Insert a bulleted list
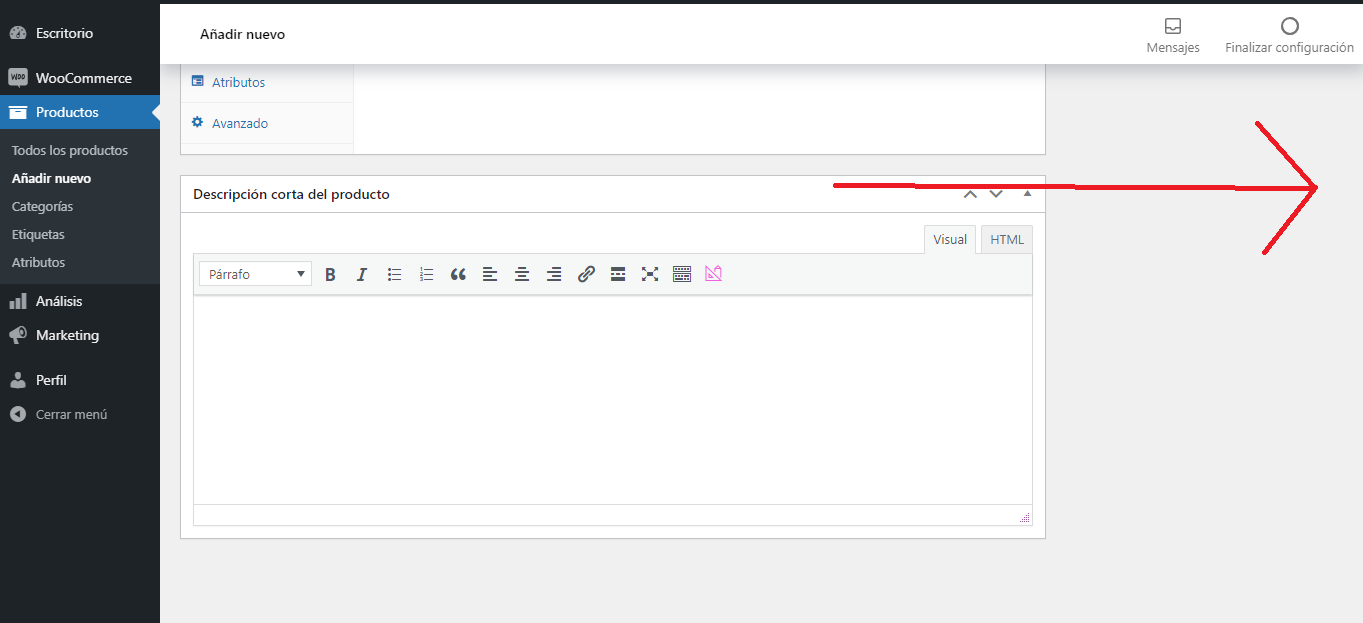This screenshot has height=623, width=1363. (394, 273)
